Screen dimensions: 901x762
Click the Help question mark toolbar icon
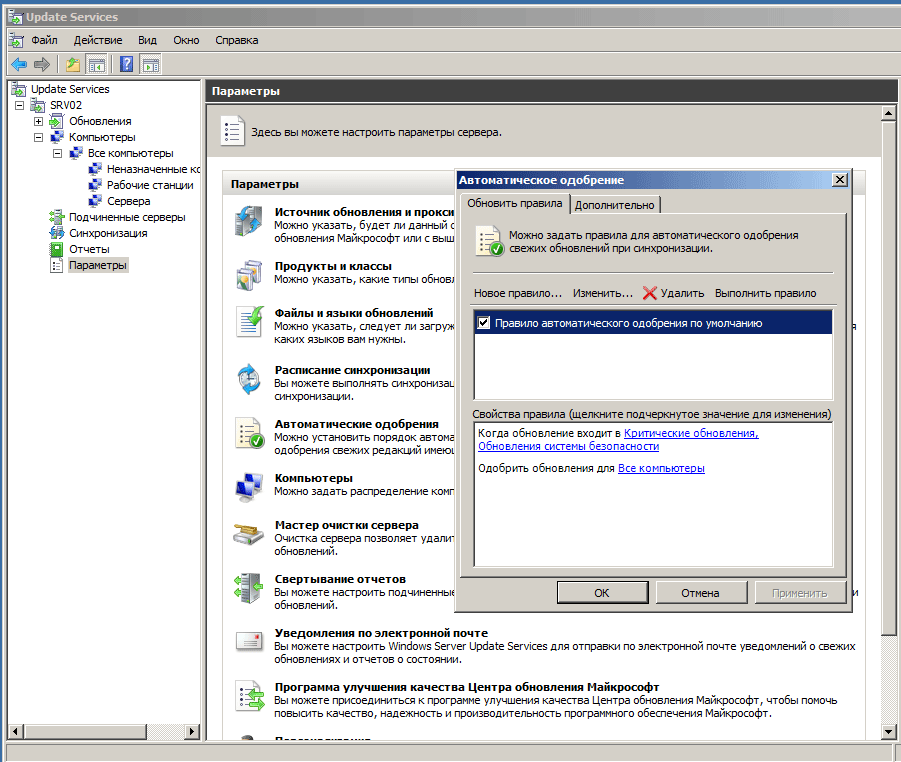click(x=127, y=65)
